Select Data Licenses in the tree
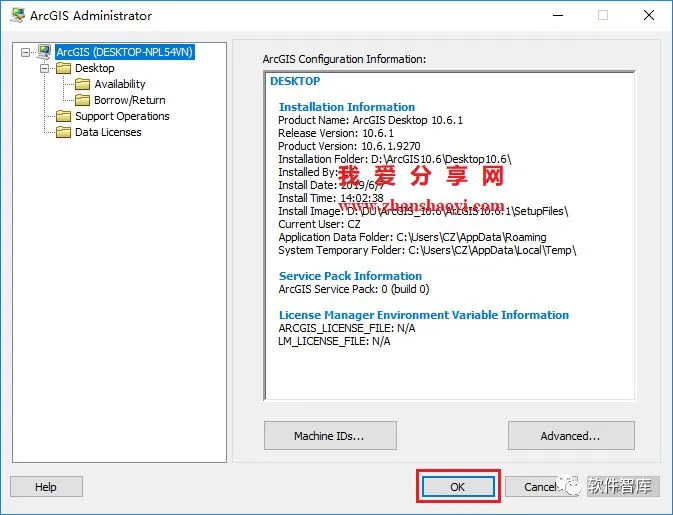This screenshot has width=673, height=515. coord(108,132)
